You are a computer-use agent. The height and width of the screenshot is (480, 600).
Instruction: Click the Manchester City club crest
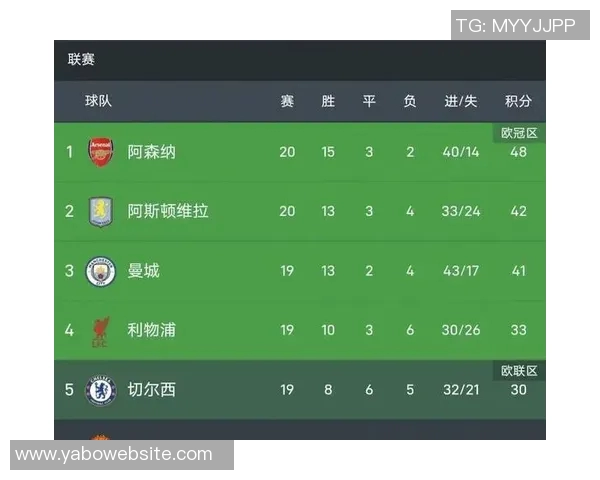coord(101,271)
